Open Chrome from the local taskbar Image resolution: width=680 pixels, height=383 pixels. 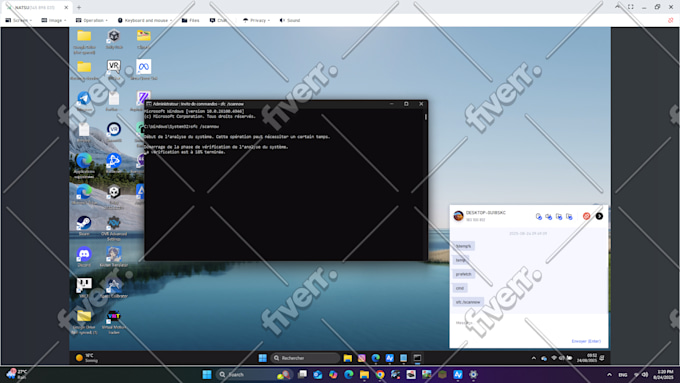(x=380, y=374)
